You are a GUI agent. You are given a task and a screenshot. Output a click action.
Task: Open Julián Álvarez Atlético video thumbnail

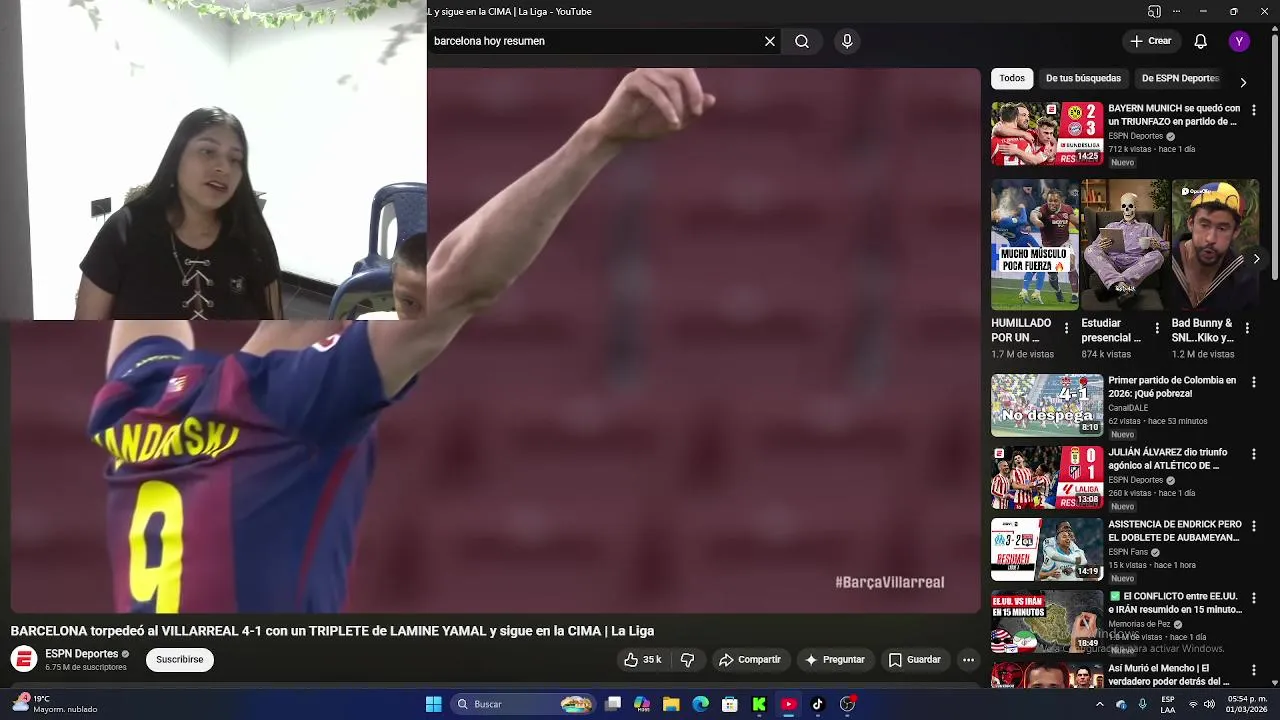coord(1047,478)
